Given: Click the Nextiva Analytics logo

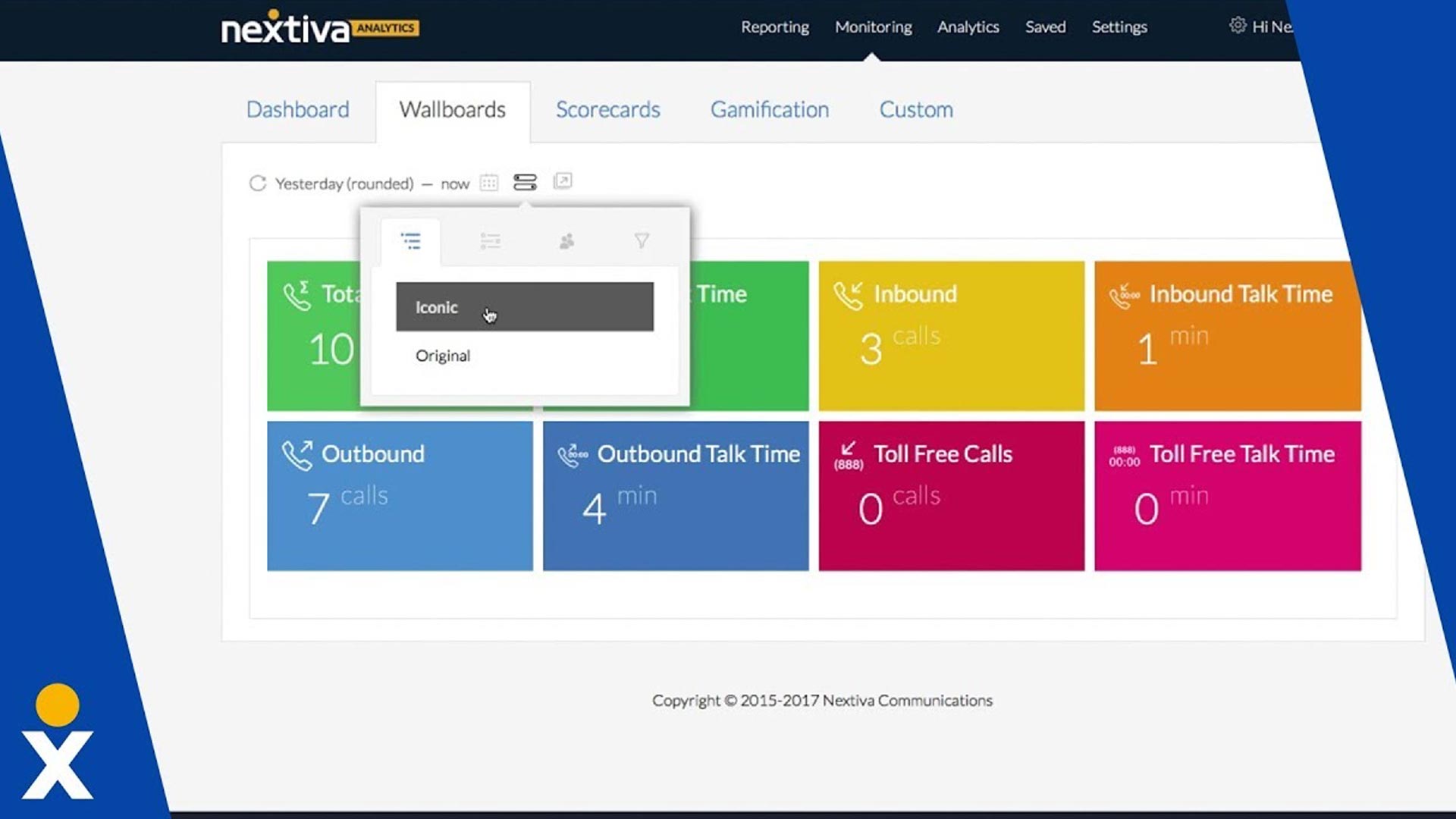Looking at the screenshot, I should pos(319,29).
